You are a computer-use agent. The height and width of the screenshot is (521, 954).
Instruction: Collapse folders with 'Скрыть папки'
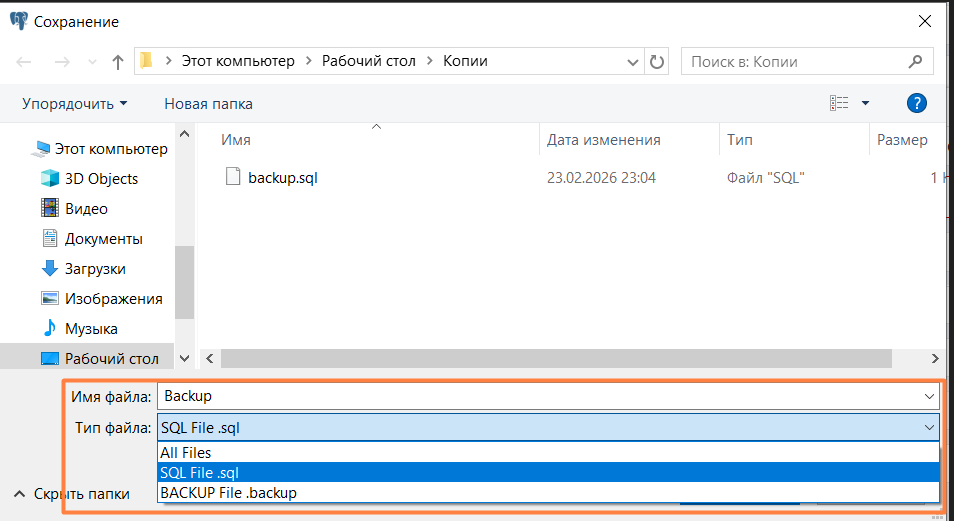72,494
